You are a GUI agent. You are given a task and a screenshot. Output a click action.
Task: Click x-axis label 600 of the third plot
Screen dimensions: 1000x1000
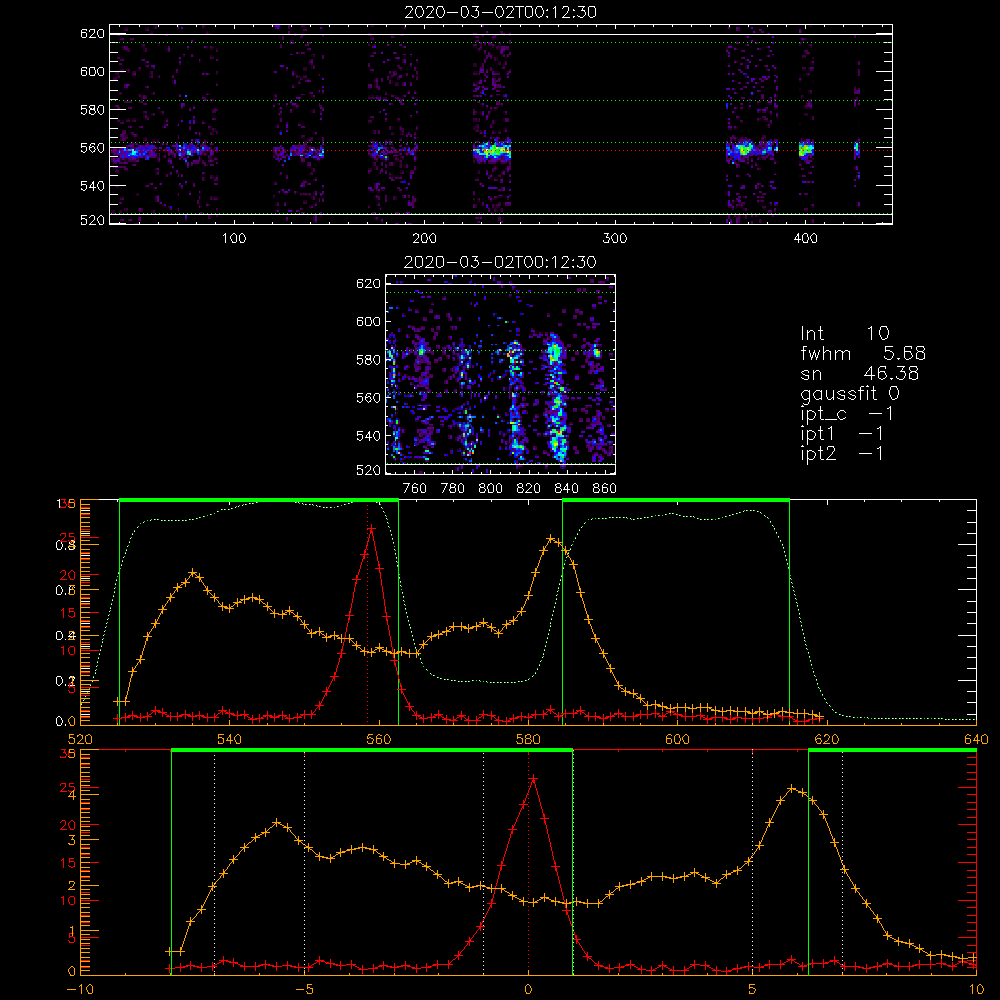tap(677, 739)
